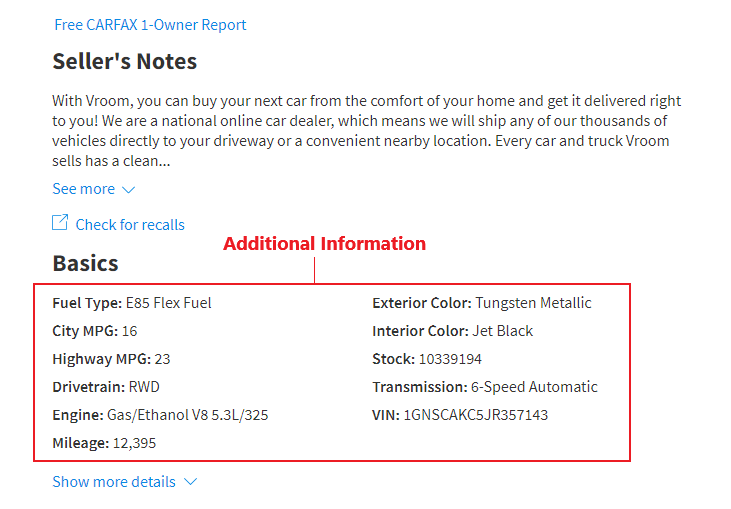The height and width of the screenshot is (509, 731).
Task: Click the VIN number 1GNSCAKC5JR357143
Action: click(x=476, y=415)
